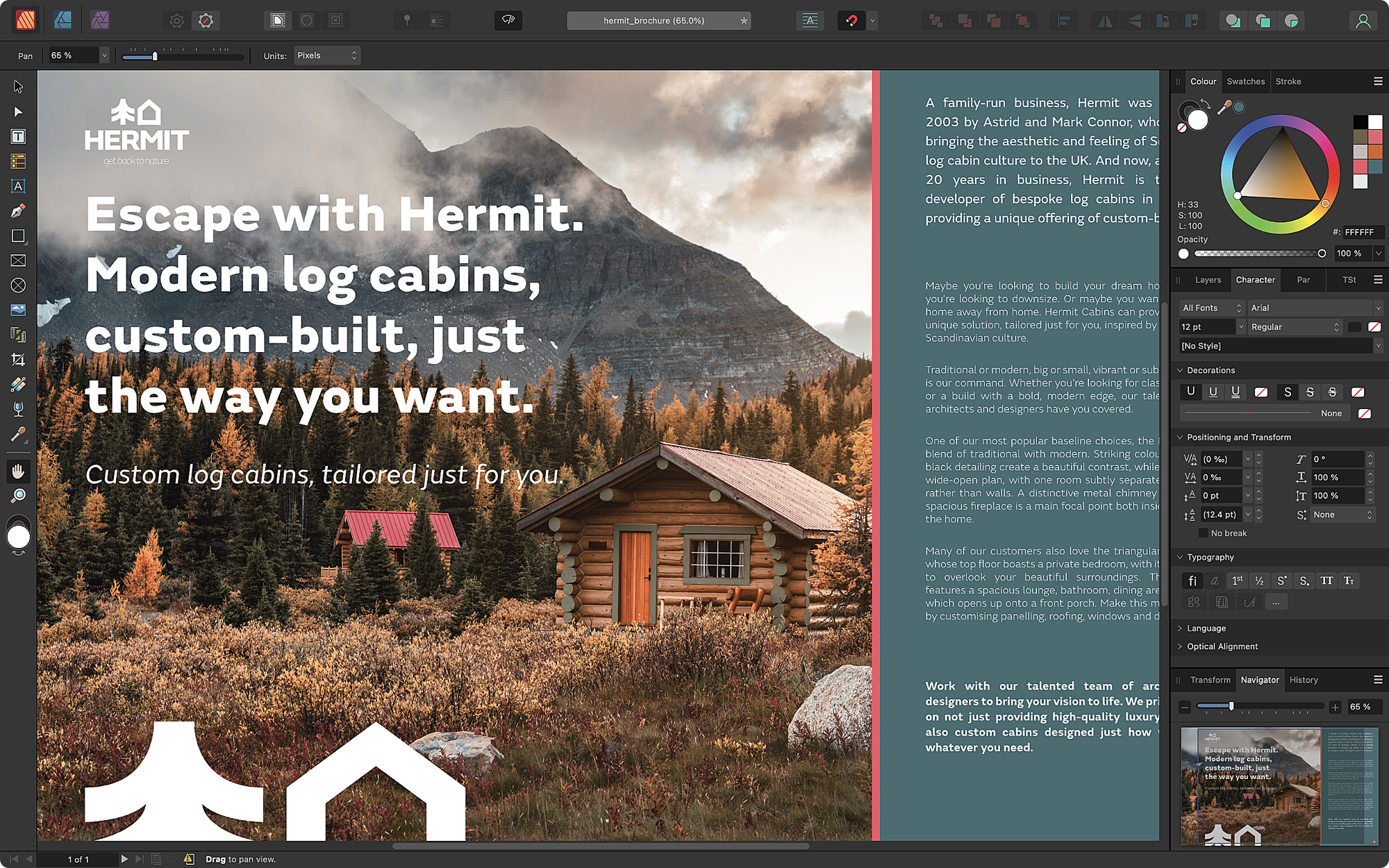Click the Transform panel icon
This screenshot has height=868, width=1389.
pyautogui.click(x=1210, y=679)
